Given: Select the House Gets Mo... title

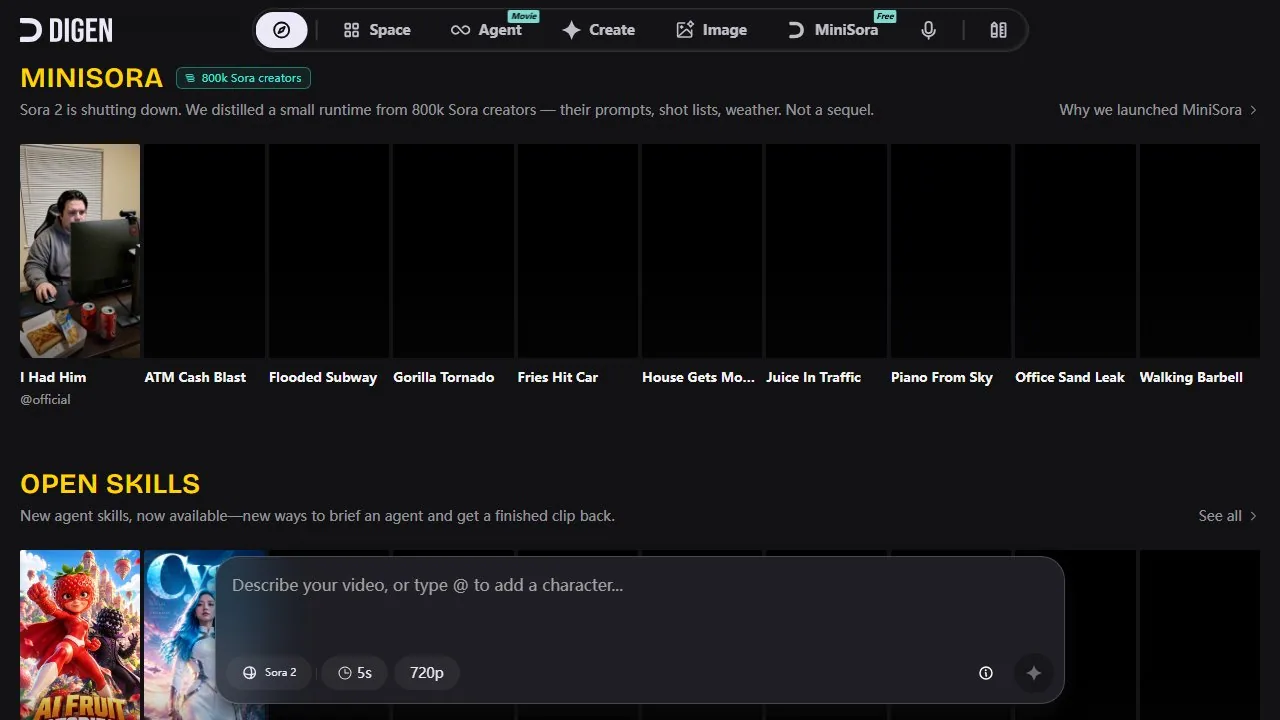Looking at the screenshot, I should click(698, 377).
